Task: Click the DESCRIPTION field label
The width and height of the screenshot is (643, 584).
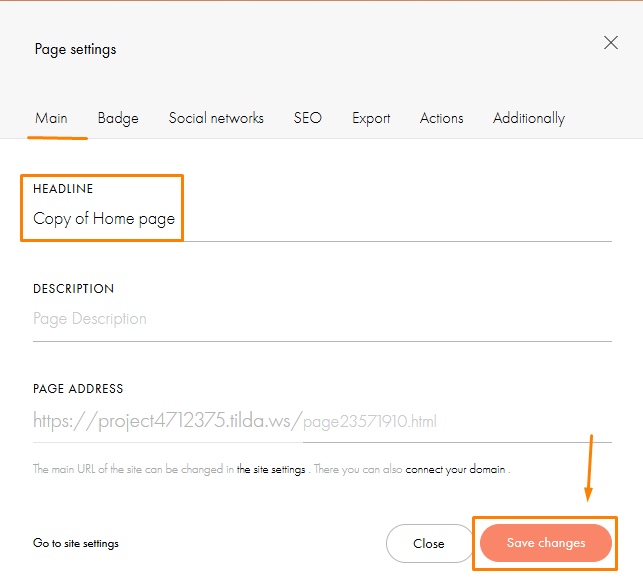Action: pos(73,289)
